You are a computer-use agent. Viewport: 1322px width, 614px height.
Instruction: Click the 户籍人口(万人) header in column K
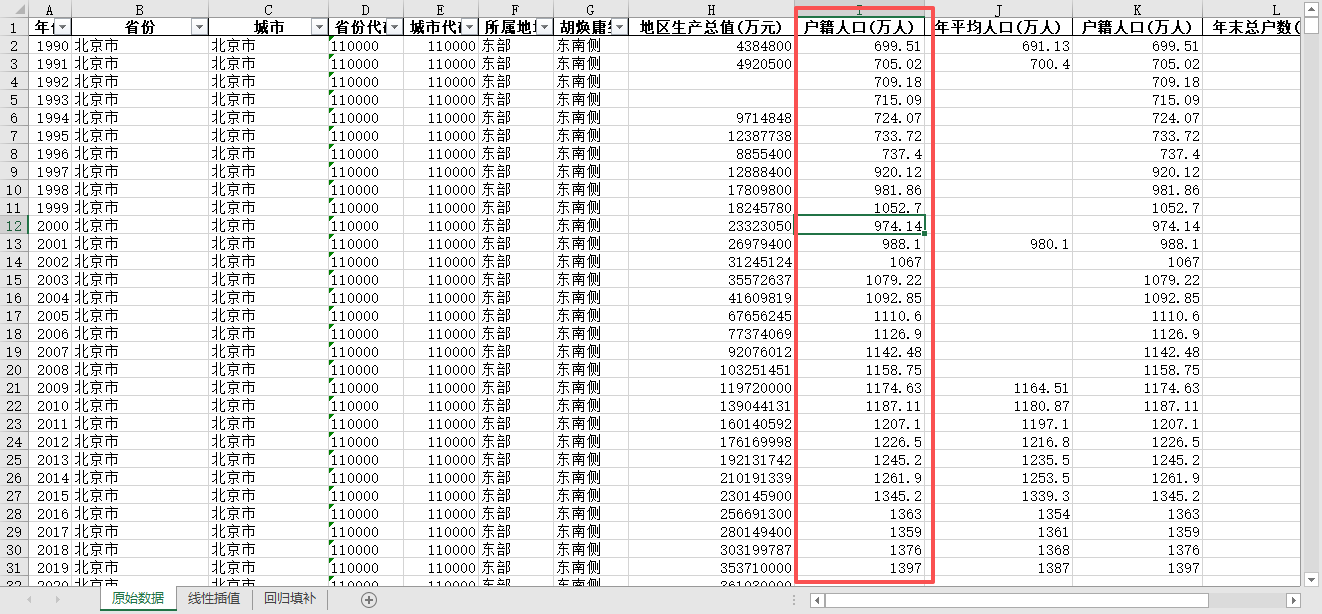click(x=1137, y=27)
